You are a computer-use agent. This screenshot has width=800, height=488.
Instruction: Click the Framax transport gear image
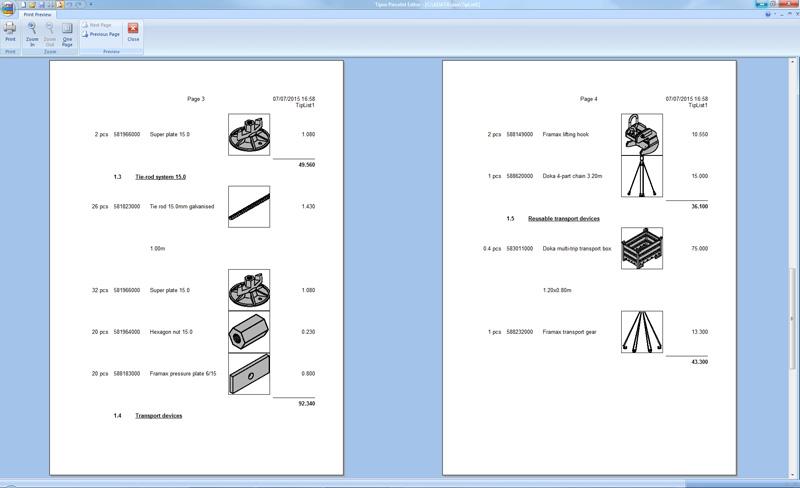(641, 332)
